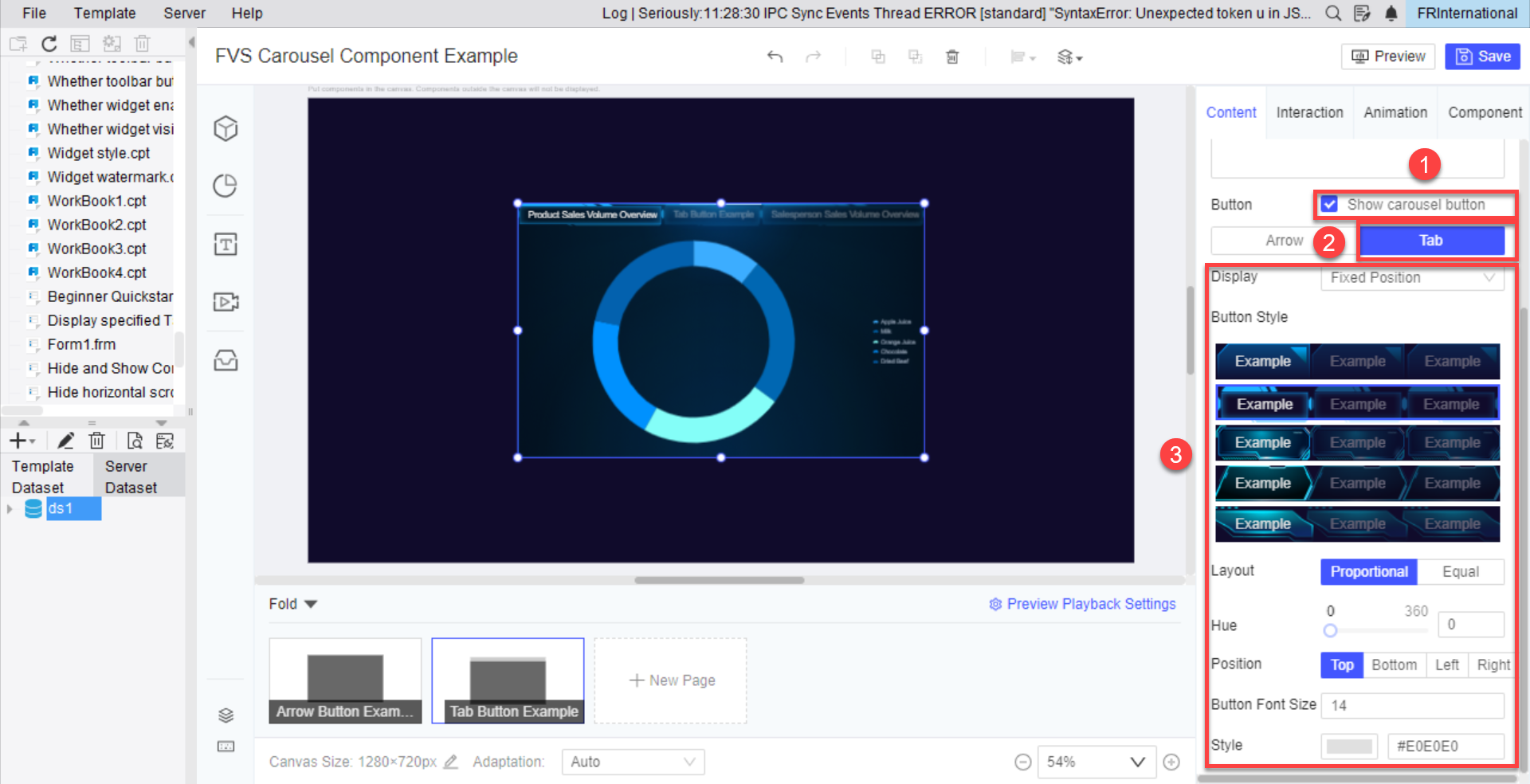
Task: Open the notification bell
Action: point(1391,14)
